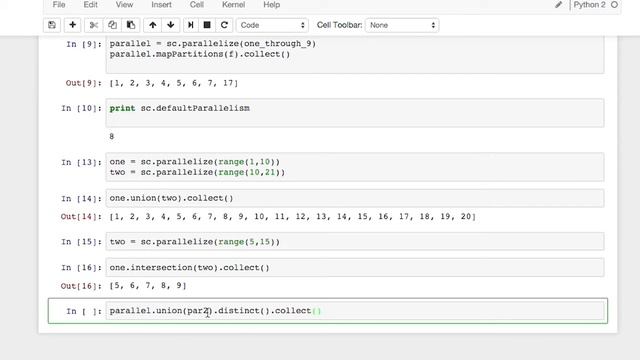The image size is (640, 360).
Task: Click the empty In [ ]: prompt label
Action: point(84,311)
